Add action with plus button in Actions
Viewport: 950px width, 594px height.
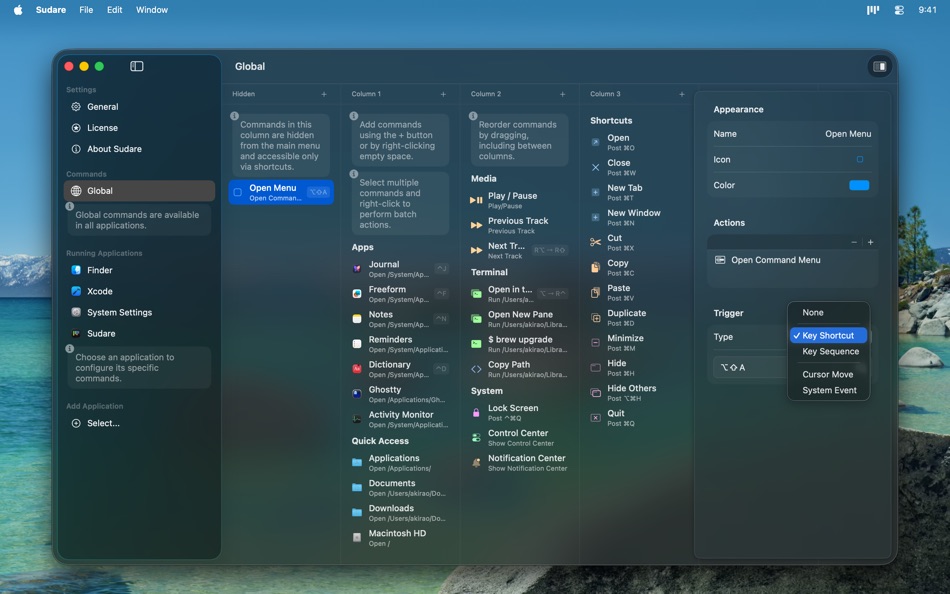[x=871, y=242]
